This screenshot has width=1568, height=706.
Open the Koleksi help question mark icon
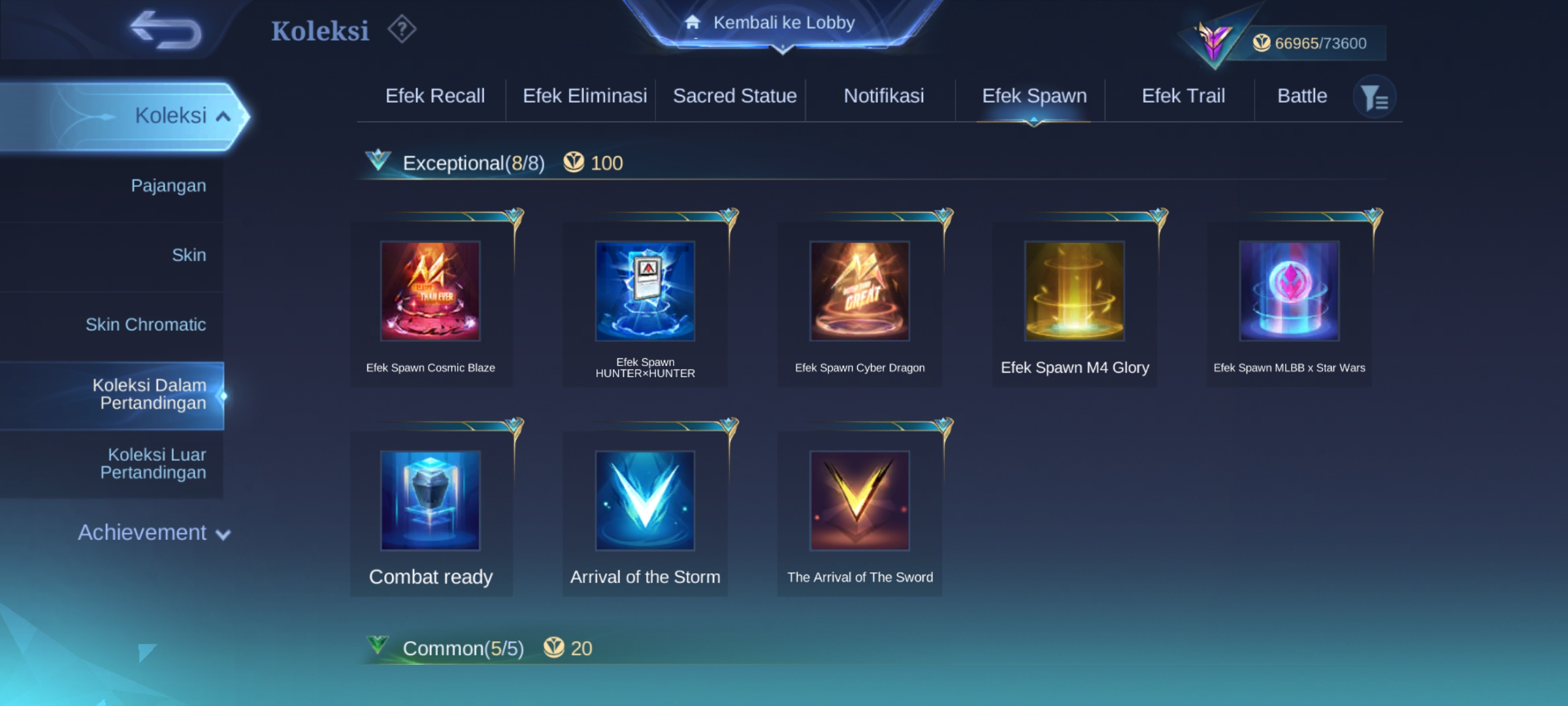coord(402,29)
